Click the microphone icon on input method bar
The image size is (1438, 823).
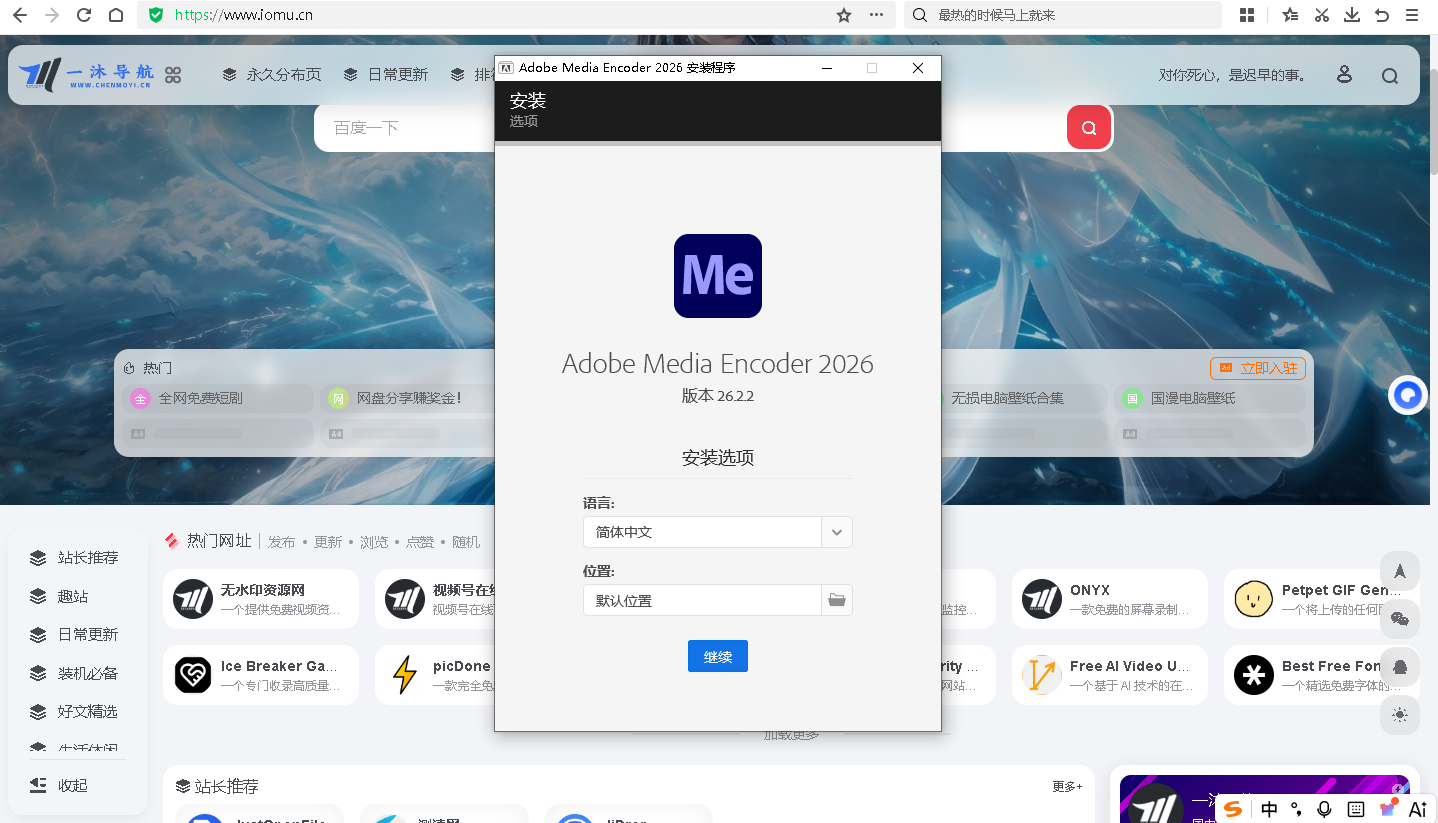[x=1325, y=809]
